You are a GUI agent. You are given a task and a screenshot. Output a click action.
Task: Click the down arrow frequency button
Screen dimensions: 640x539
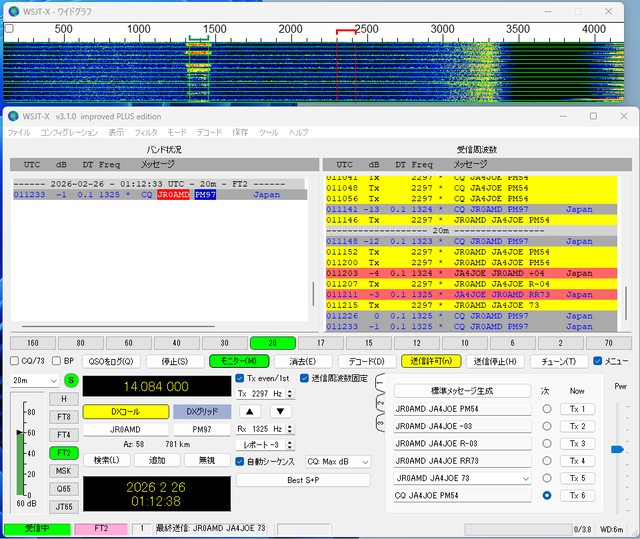[x=280, y=411]
